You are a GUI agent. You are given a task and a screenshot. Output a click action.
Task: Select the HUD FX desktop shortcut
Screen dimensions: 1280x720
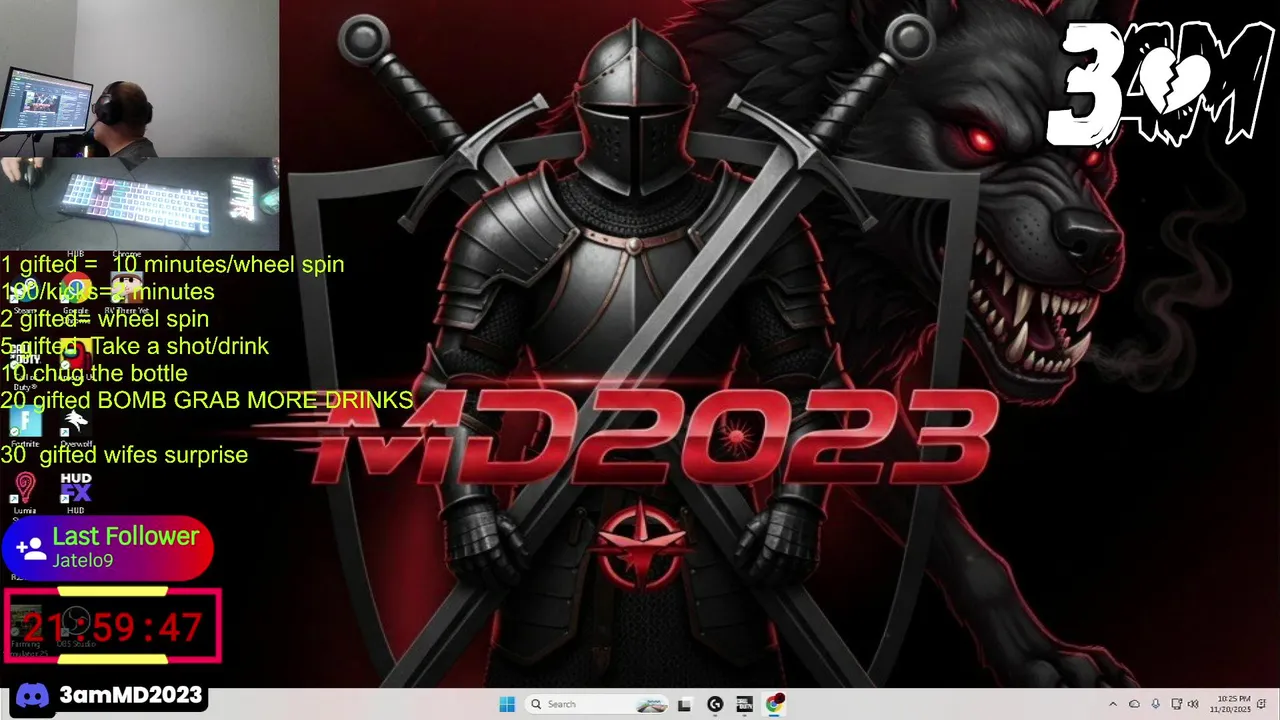[x=76, y=494]
